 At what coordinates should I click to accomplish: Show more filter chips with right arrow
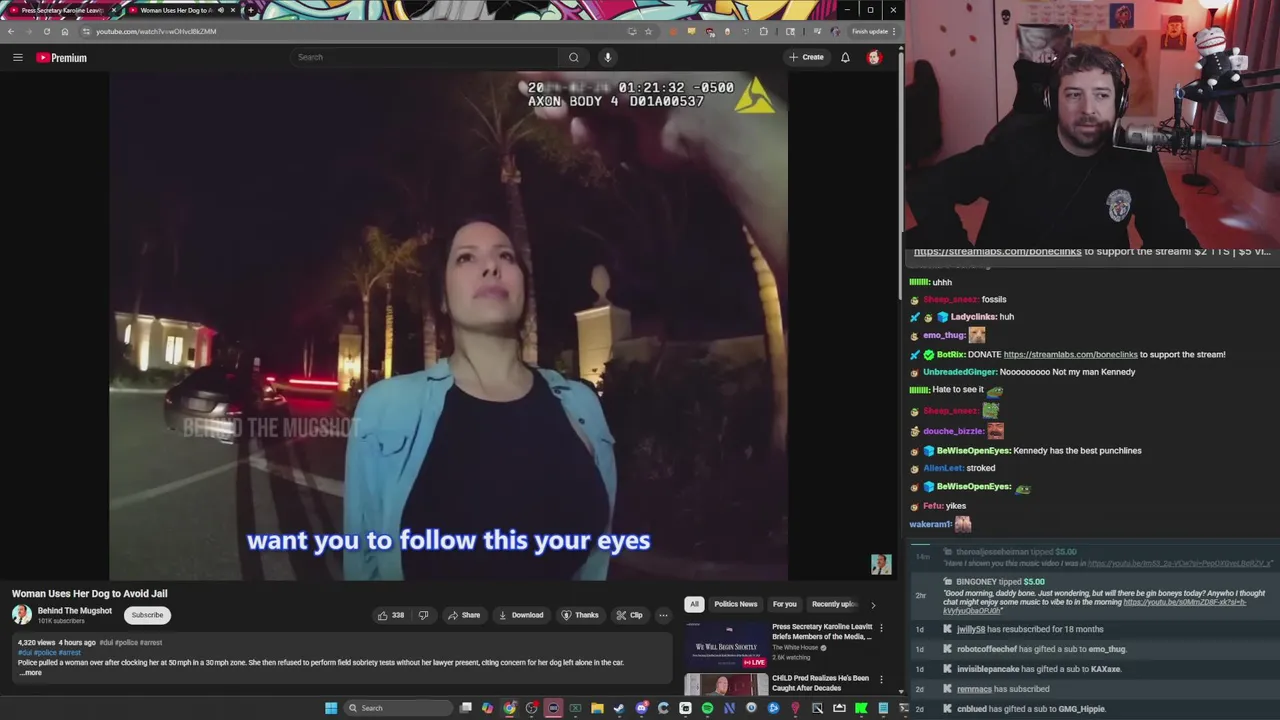pyautogui.click(x=873, y=604)
